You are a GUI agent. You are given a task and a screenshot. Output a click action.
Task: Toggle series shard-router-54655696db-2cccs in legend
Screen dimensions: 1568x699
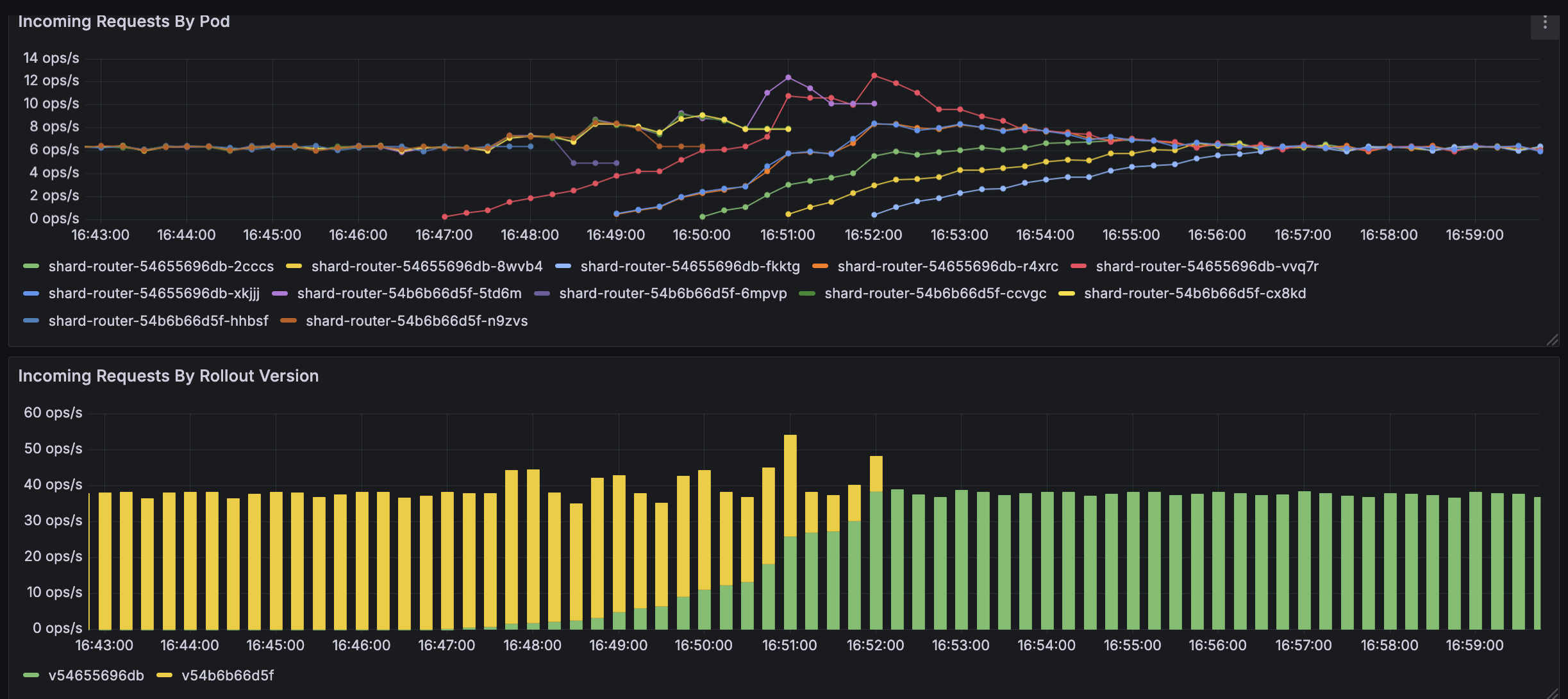160,266
